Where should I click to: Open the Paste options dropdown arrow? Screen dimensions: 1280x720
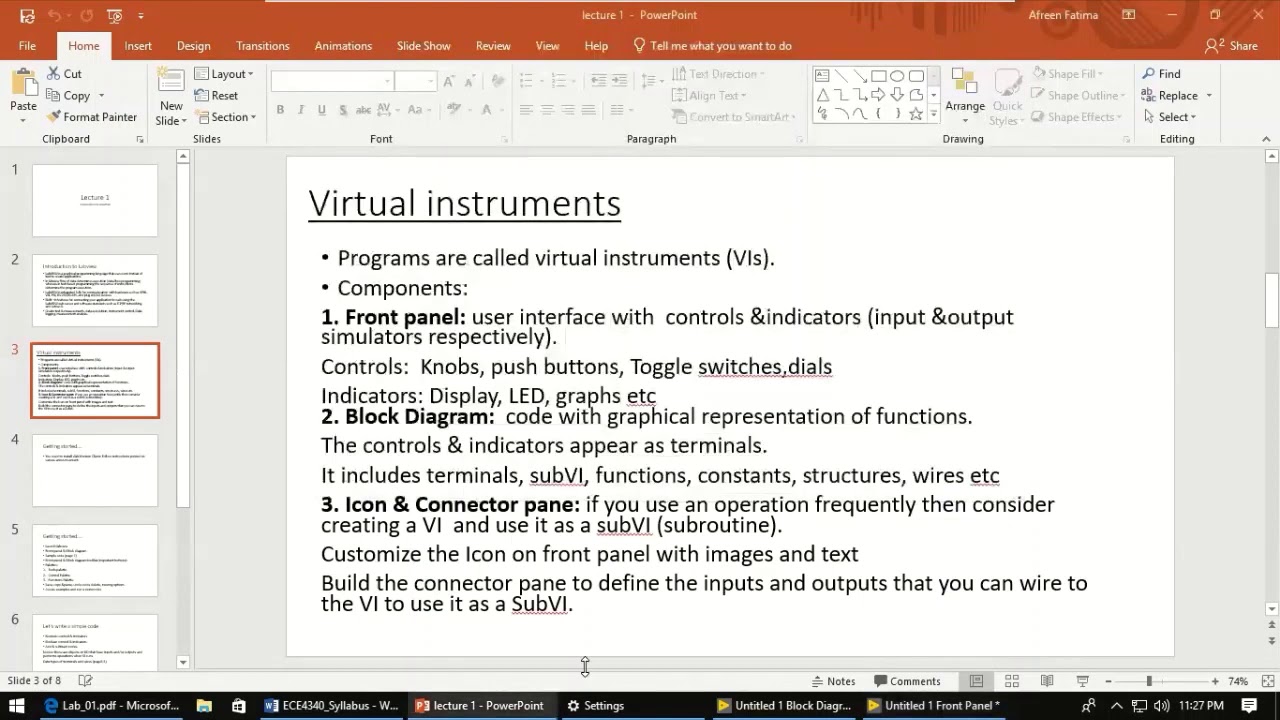[x=23, y=120]
